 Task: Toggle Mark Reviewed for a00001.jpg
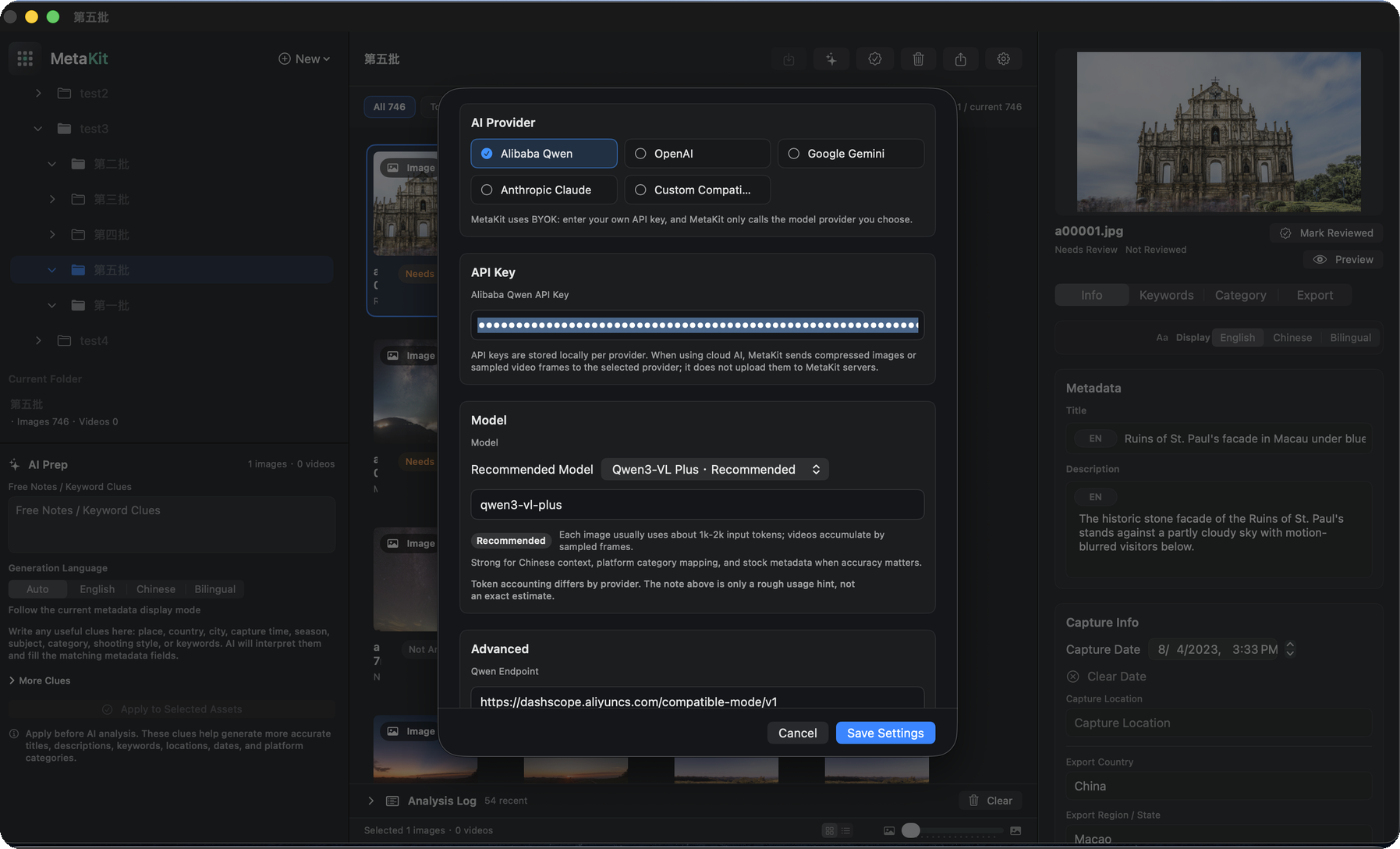point(1326,233)
